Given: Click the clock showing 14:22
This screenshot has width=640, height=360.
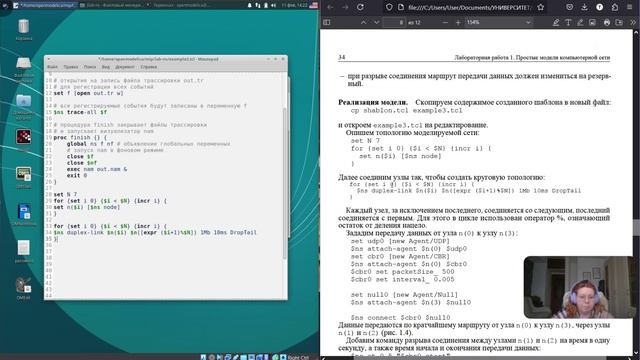Looking at the screenshot, I should coord(294,5).
